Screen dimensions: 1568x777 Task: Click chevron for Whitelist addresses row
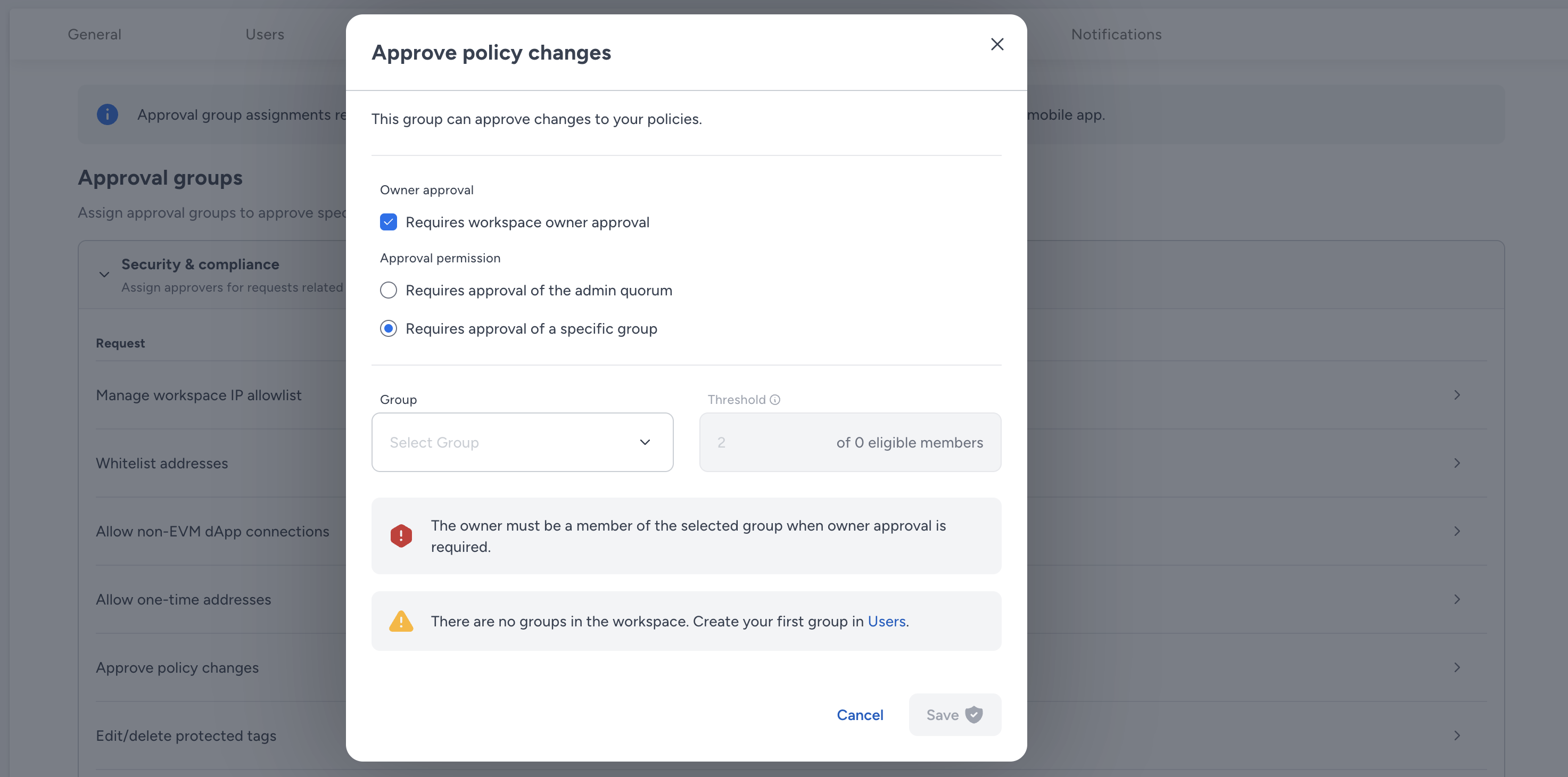(1457, 464)
